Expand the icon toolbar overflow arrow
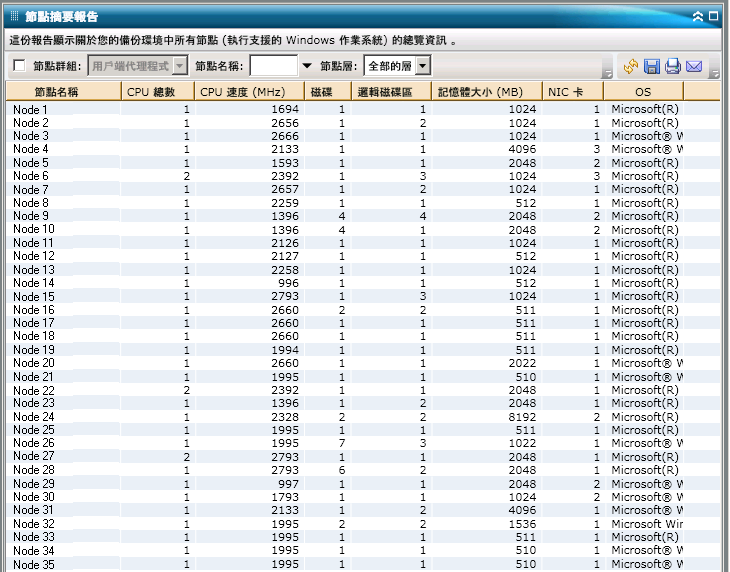Image resolution: width=730 pixels, height=572 pixels. pos(715,74)
